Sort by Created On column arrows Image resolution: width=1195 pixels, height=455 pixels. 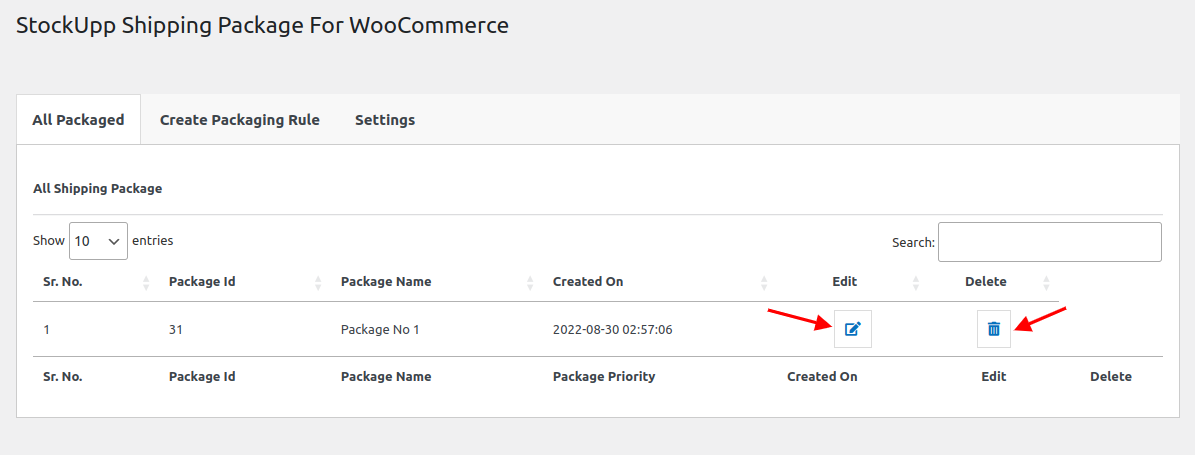coord(764,282)
